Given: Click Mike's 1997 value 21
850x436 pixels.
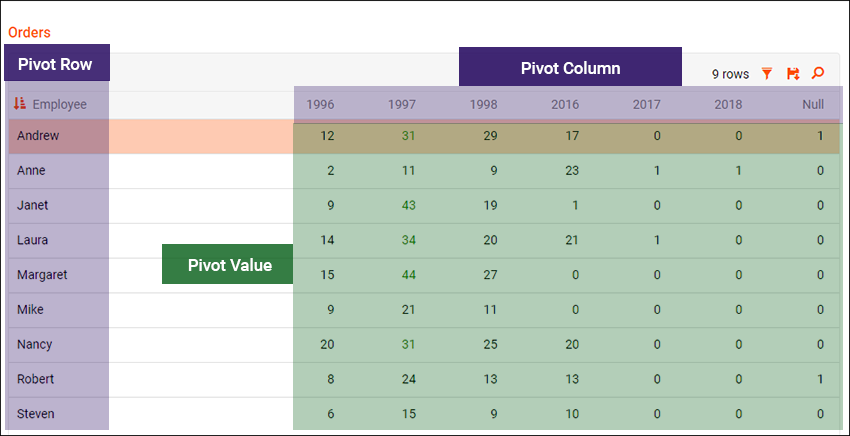Looking at the screenshot, I should [x=409, y=310].
